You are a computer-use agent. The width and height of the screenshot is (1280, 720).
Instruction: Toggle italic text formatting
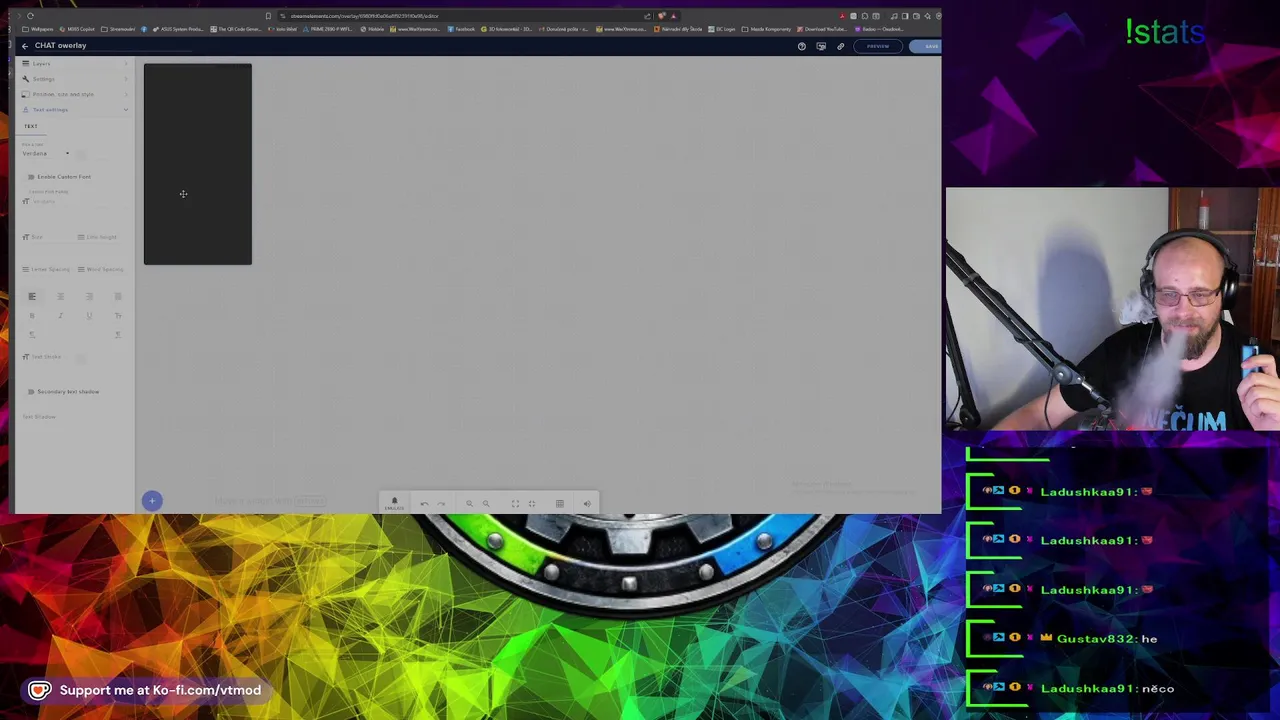click(x=60, y=316)
